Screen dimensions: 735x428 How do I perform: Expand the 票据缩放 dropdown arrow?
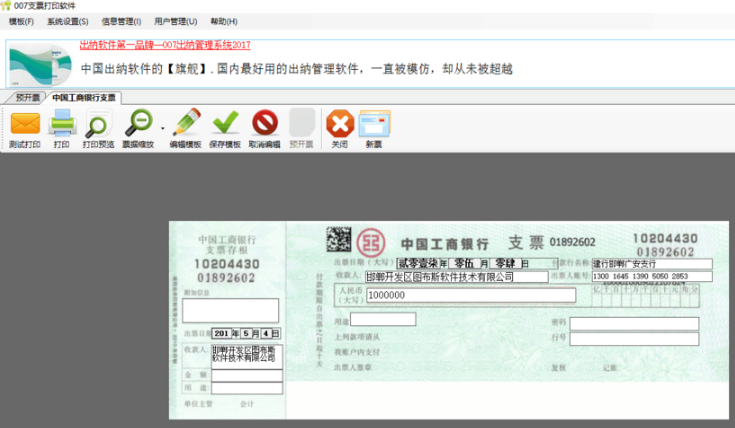[x=163, y=128]
